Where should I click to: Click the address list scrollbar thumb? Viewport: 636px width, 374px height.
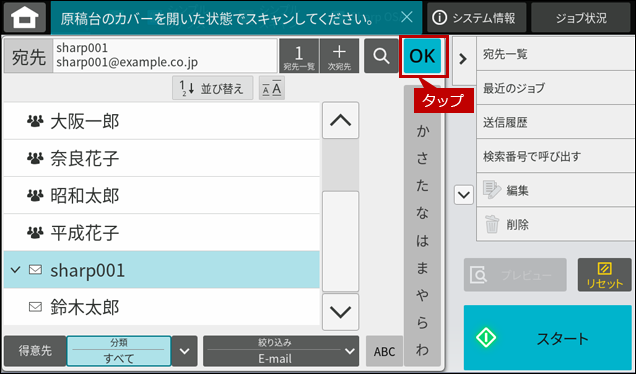340,241
